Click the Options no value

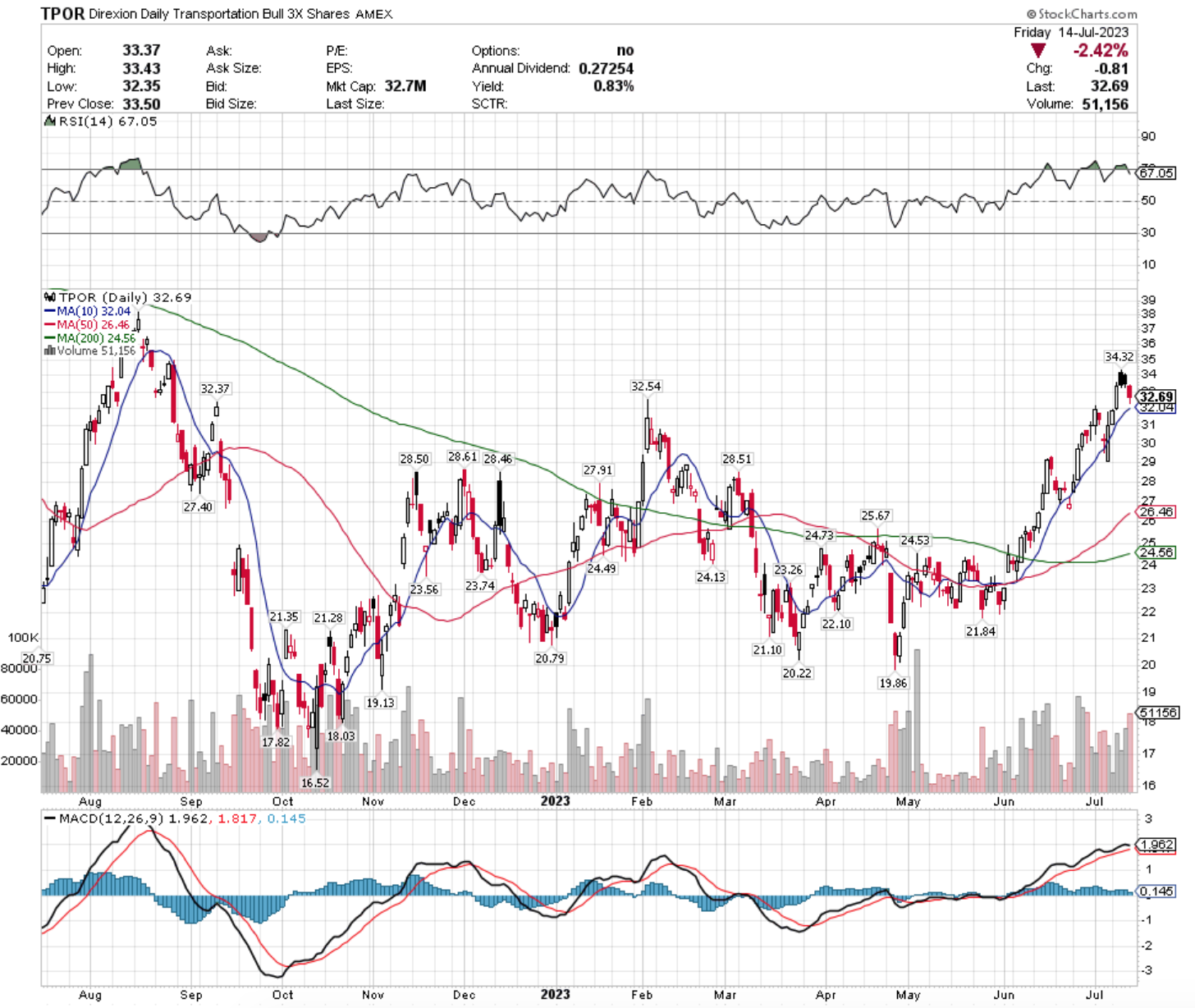tap(625, 51)
